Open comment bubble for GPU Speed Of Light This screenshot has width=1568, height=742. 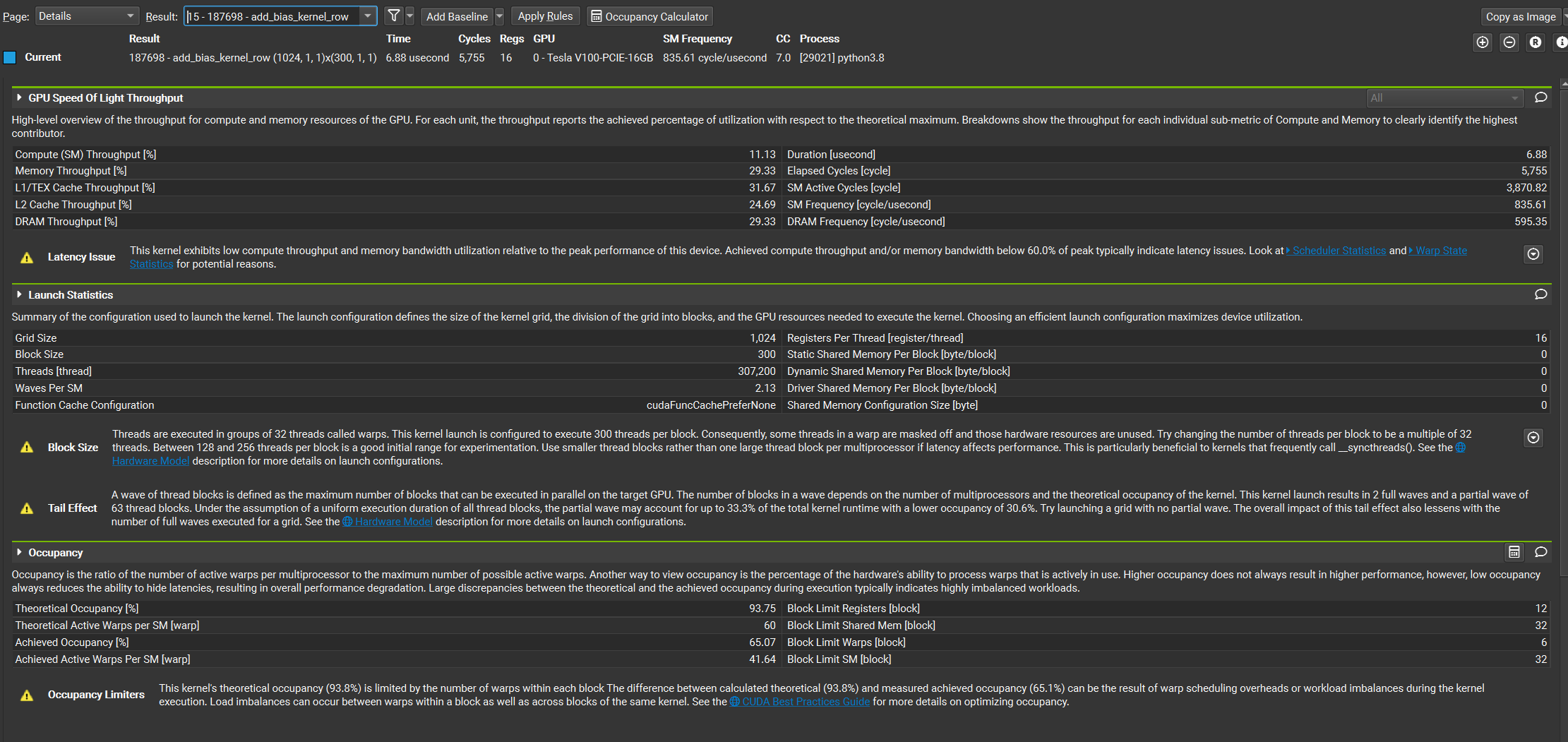(1540, 97)
